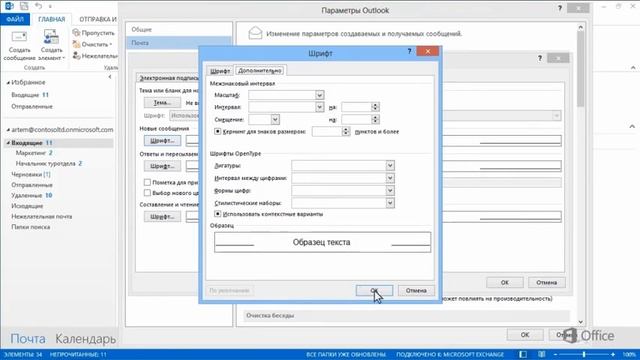Open the Черновики folder

[31, 174]
